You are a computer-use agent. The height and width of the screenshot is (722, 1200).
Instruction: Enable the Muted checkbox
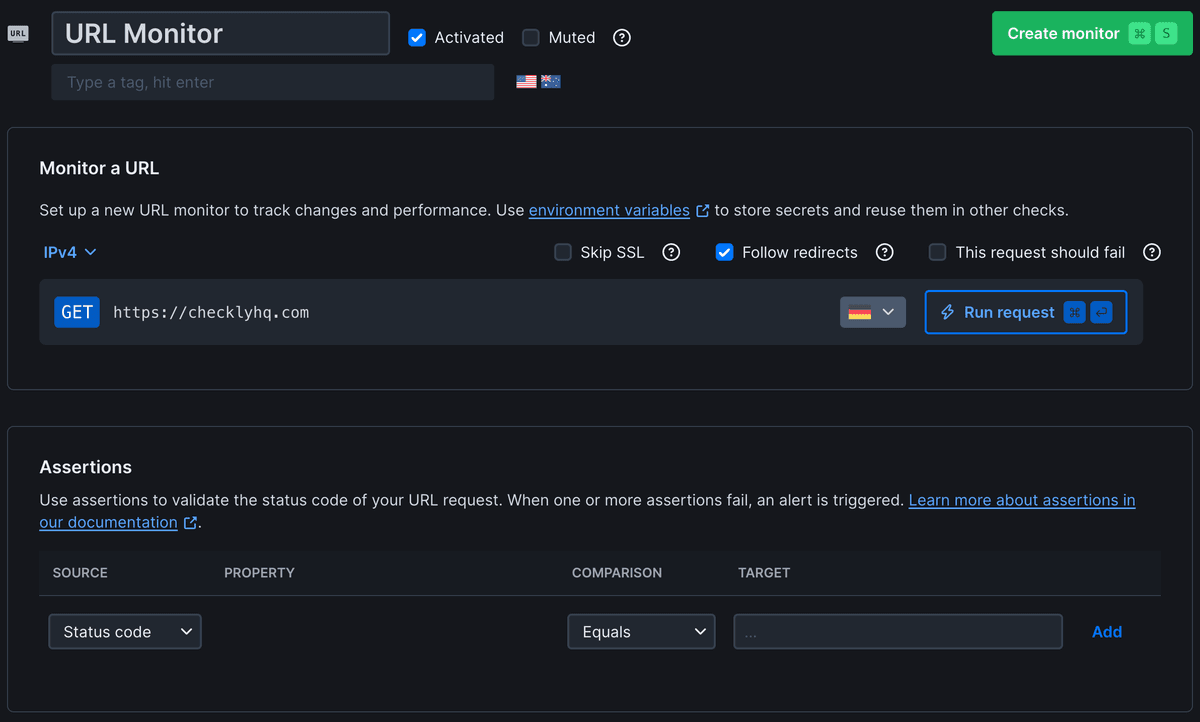tap(530, 37)
